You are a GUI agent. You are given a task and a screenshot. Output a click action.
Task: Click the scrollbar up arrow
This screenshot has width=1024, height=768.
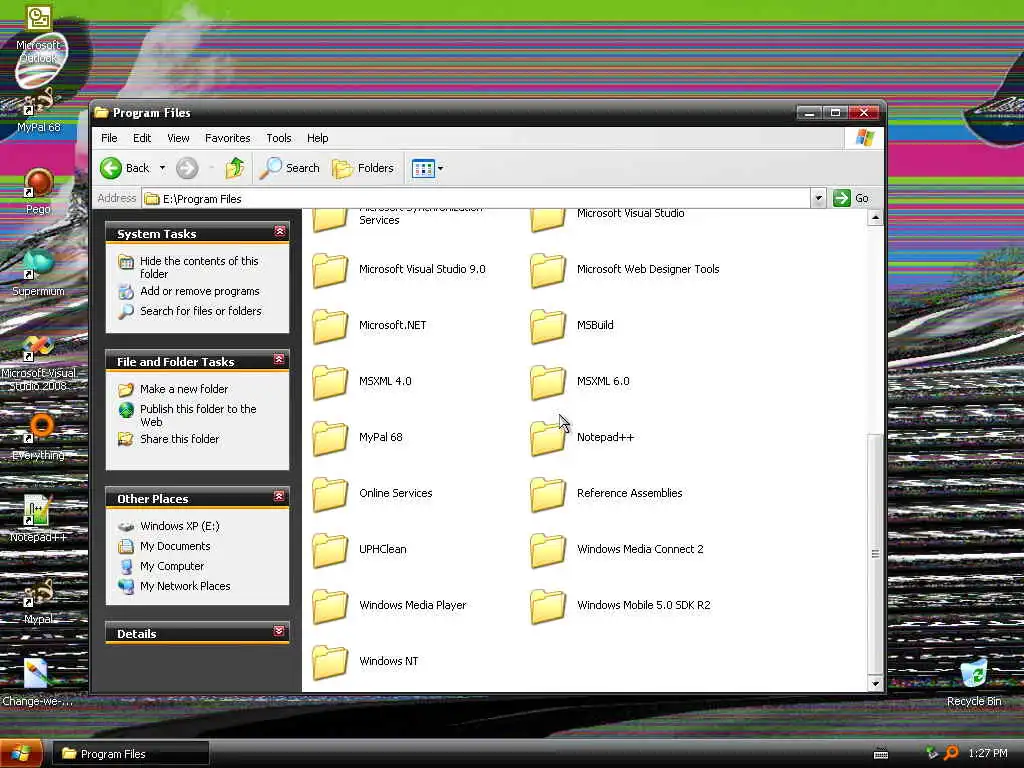(875, 217)
